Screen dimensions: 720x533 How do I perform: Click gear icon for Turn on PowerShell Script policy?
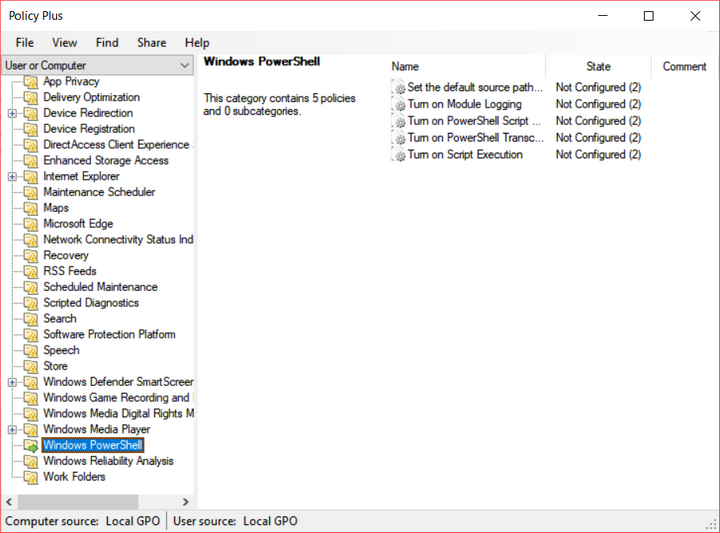[x=399, y=122]
